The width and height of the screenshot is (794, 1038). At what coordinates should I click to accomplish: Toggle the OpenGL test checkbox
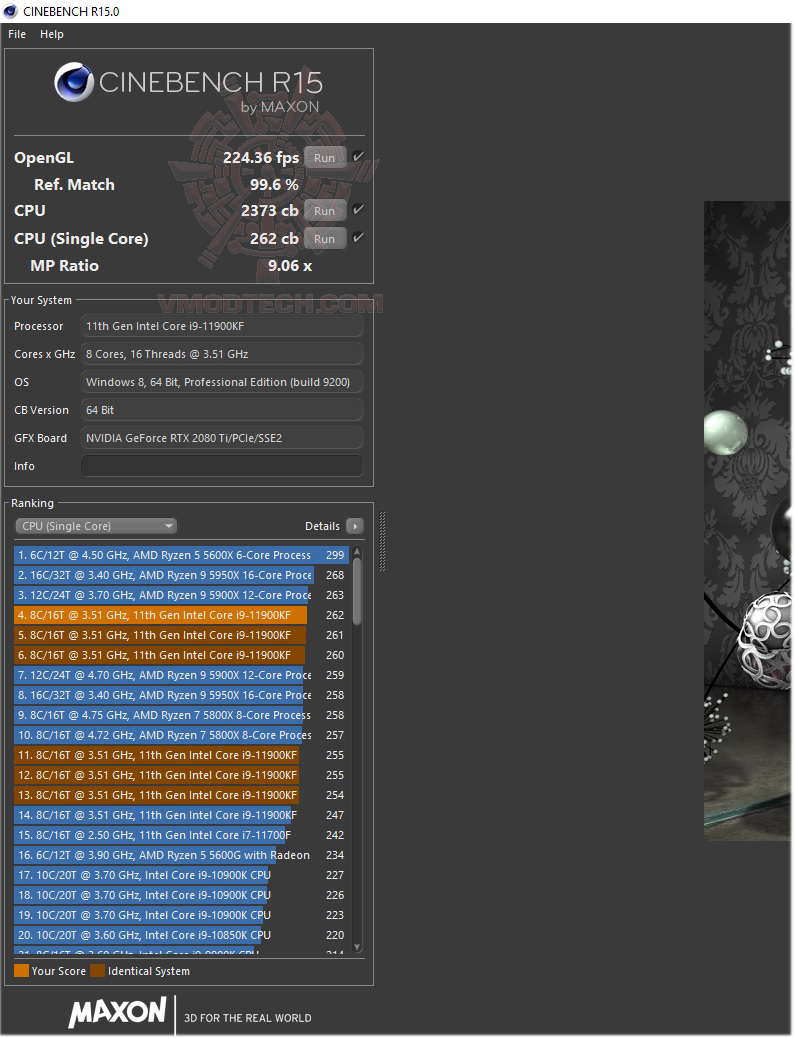358,157
